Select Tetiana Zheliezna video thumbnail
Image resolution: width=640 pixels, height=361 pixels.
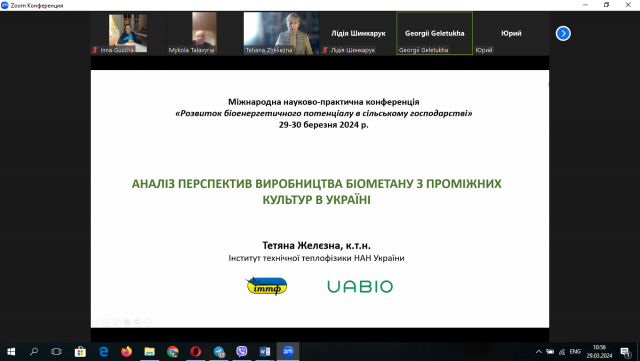tap(281, 33)
